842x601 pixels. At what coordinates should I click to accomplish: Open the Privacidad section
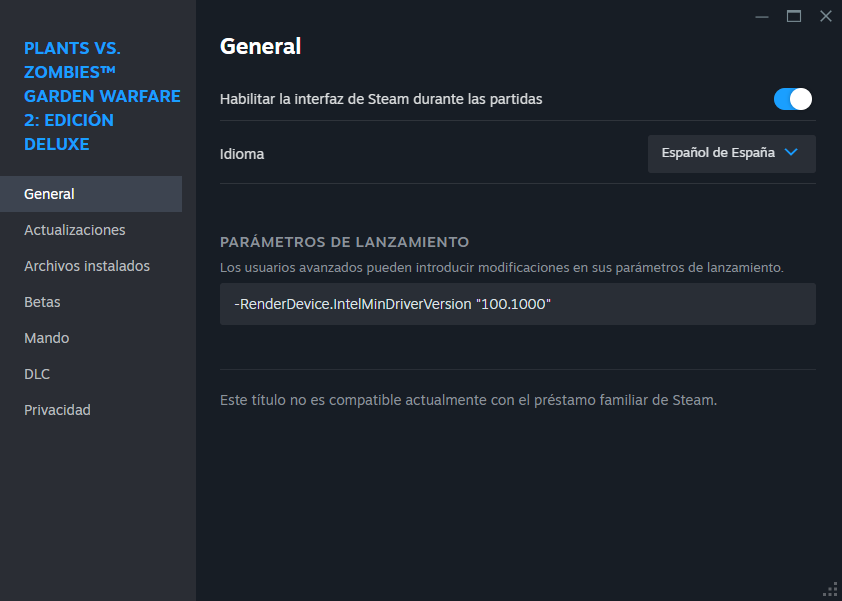[91, 410]
